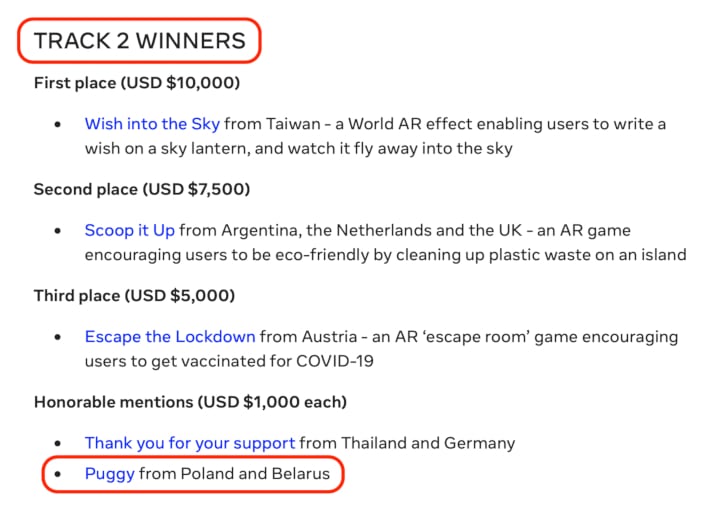Open the Wish into the Sky link
The height and width of the screenshot is (509, 720).
coord(152,124)
